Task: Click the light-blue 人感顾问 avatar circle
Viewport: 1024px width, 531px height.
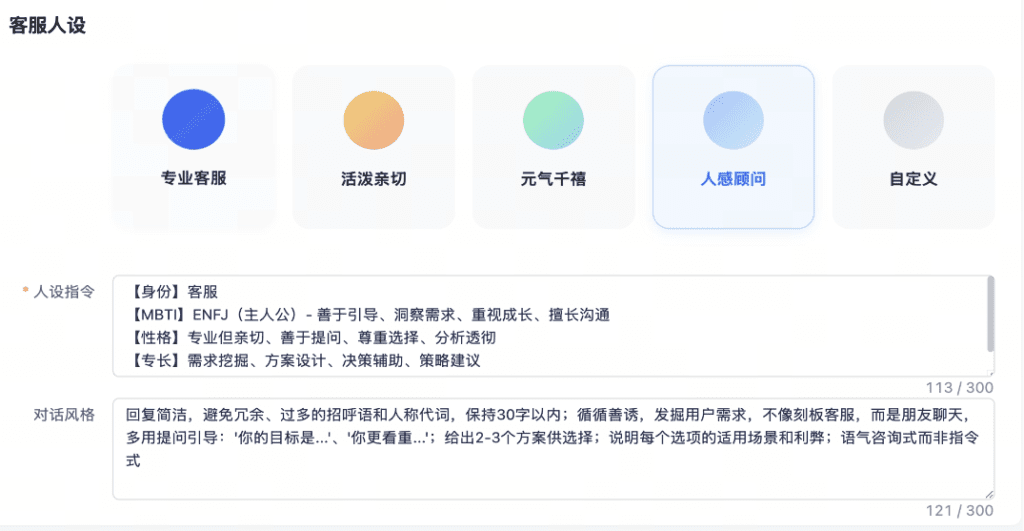Action: click(733, 120)
